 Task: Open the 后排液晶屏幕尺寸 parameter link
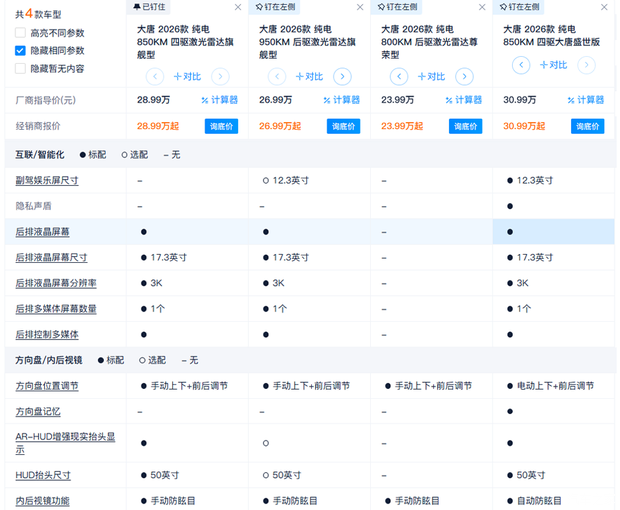51,258
